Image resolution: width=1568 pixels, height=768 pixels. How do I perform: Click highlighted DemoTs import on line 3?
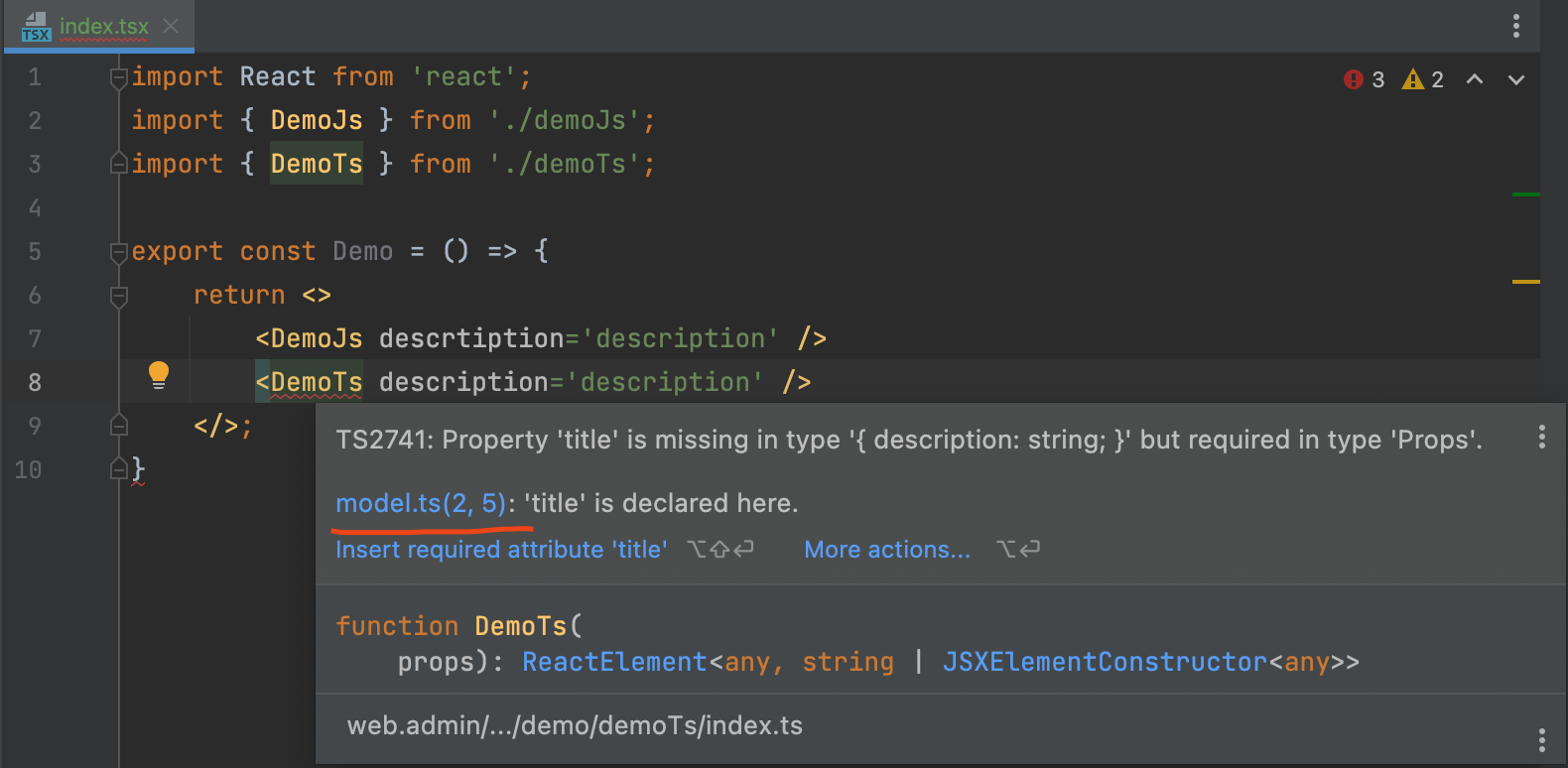coord(317,164)
